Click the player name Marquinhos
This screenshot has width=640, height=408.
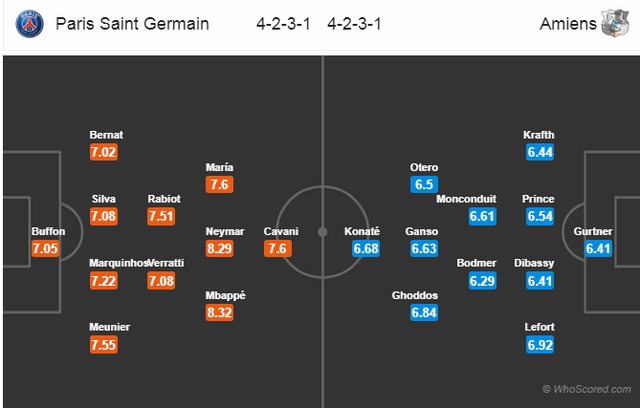[119, 263]
